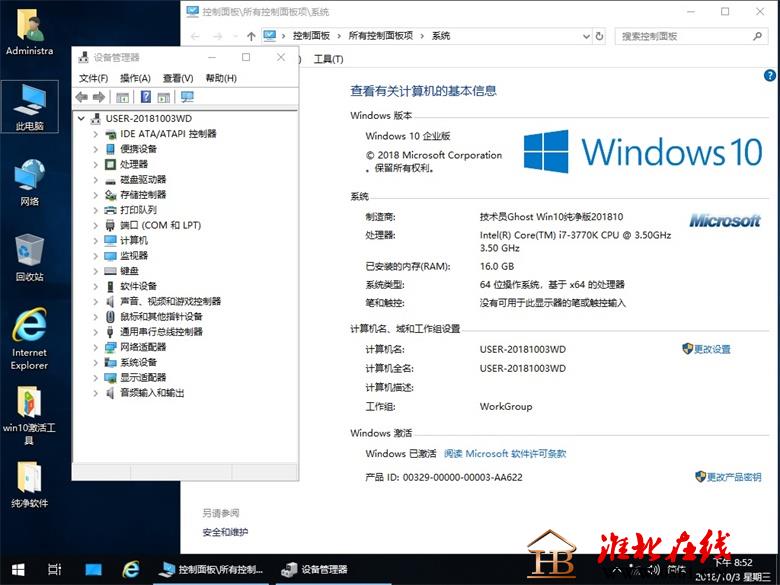Click the Device Manager forward arrow icon
This screenshot has width=780, height=585.
99,97
